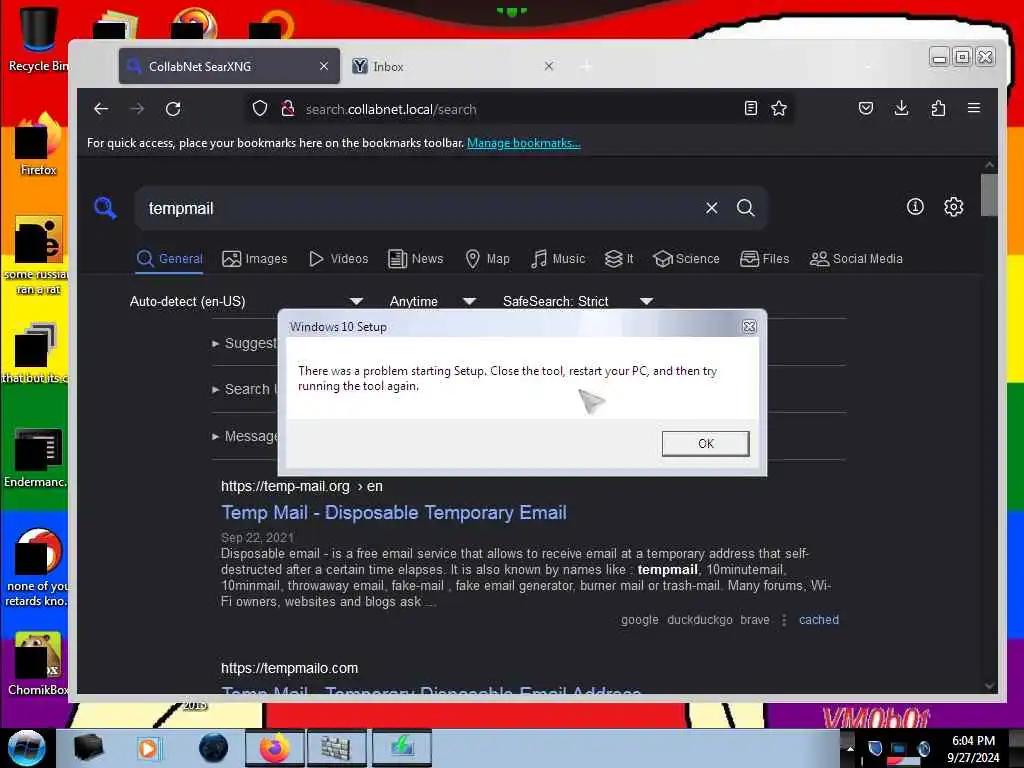Submit search with the magnifier button
Image resolution: width=1024 pixels, height=768 pixels.
point(745,208)
